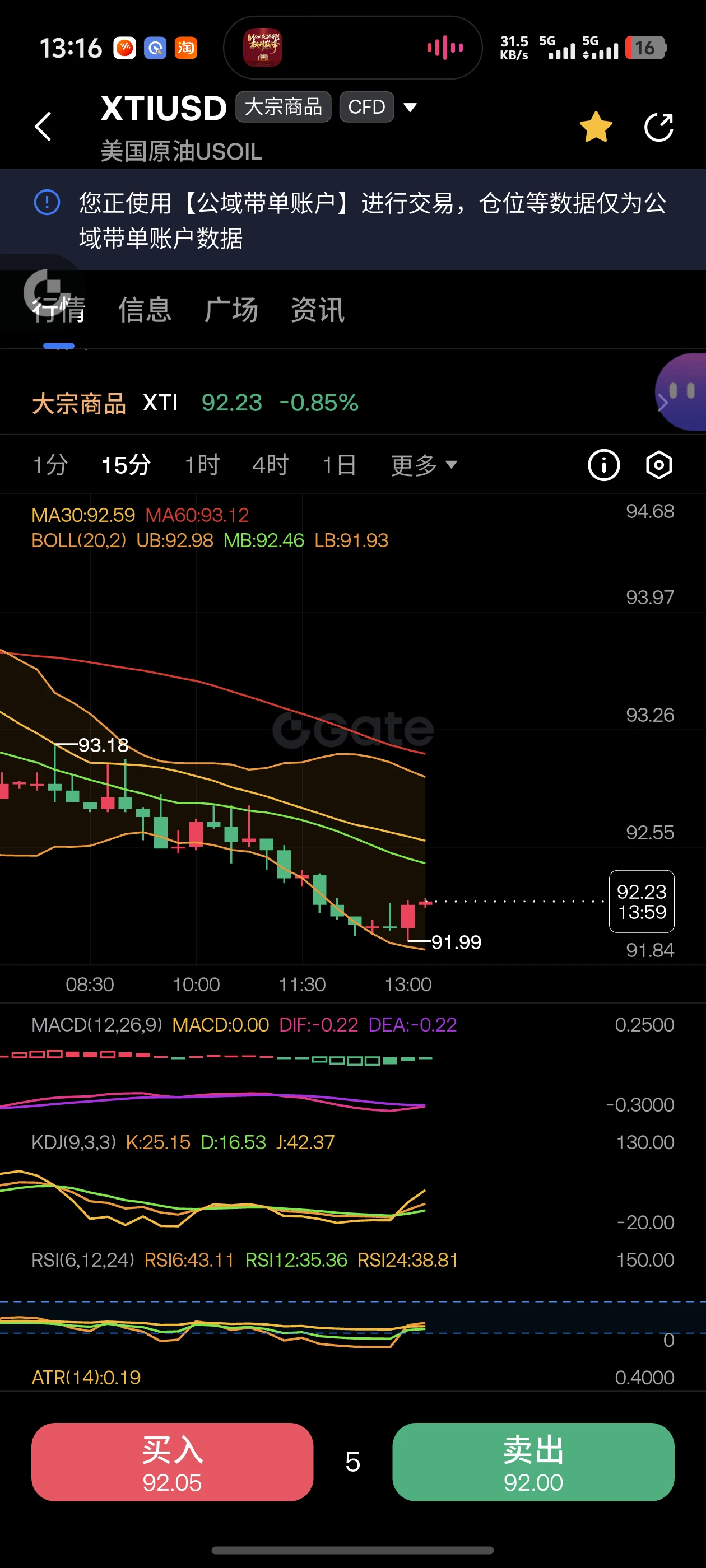Tap the CFD tag badge
The height and width of the screenshot is (1568, 706).
366,107
